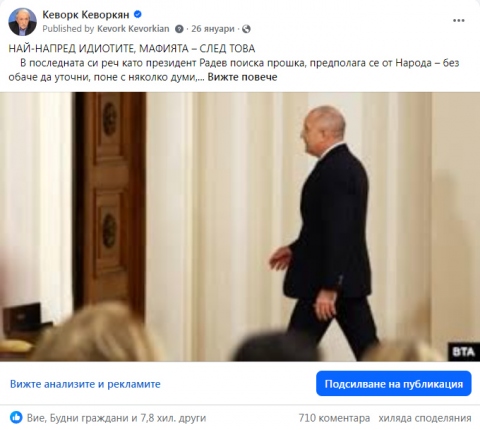Expand the post text with Вижте повече
This screenshot has width=480, height=430.
[x=242, y=77]
